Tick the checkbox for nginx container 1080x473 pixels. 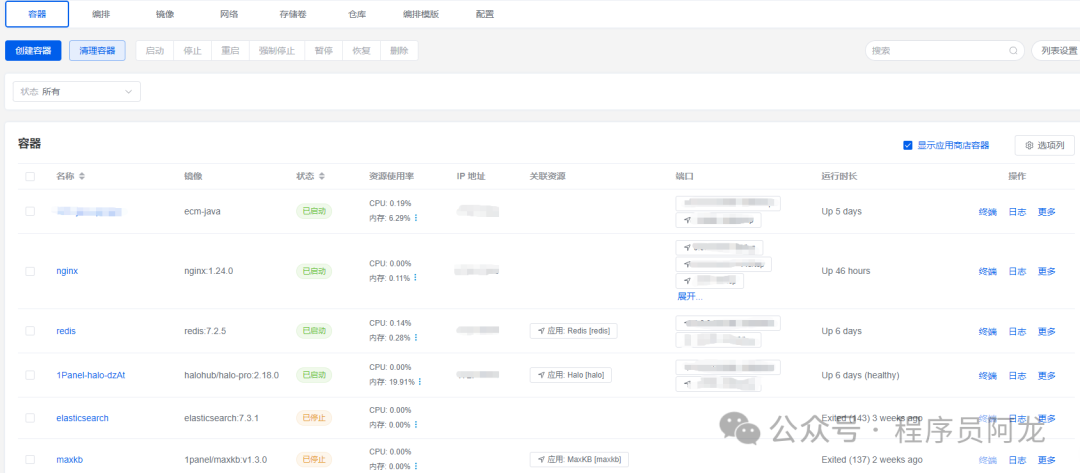coord(30,271)
